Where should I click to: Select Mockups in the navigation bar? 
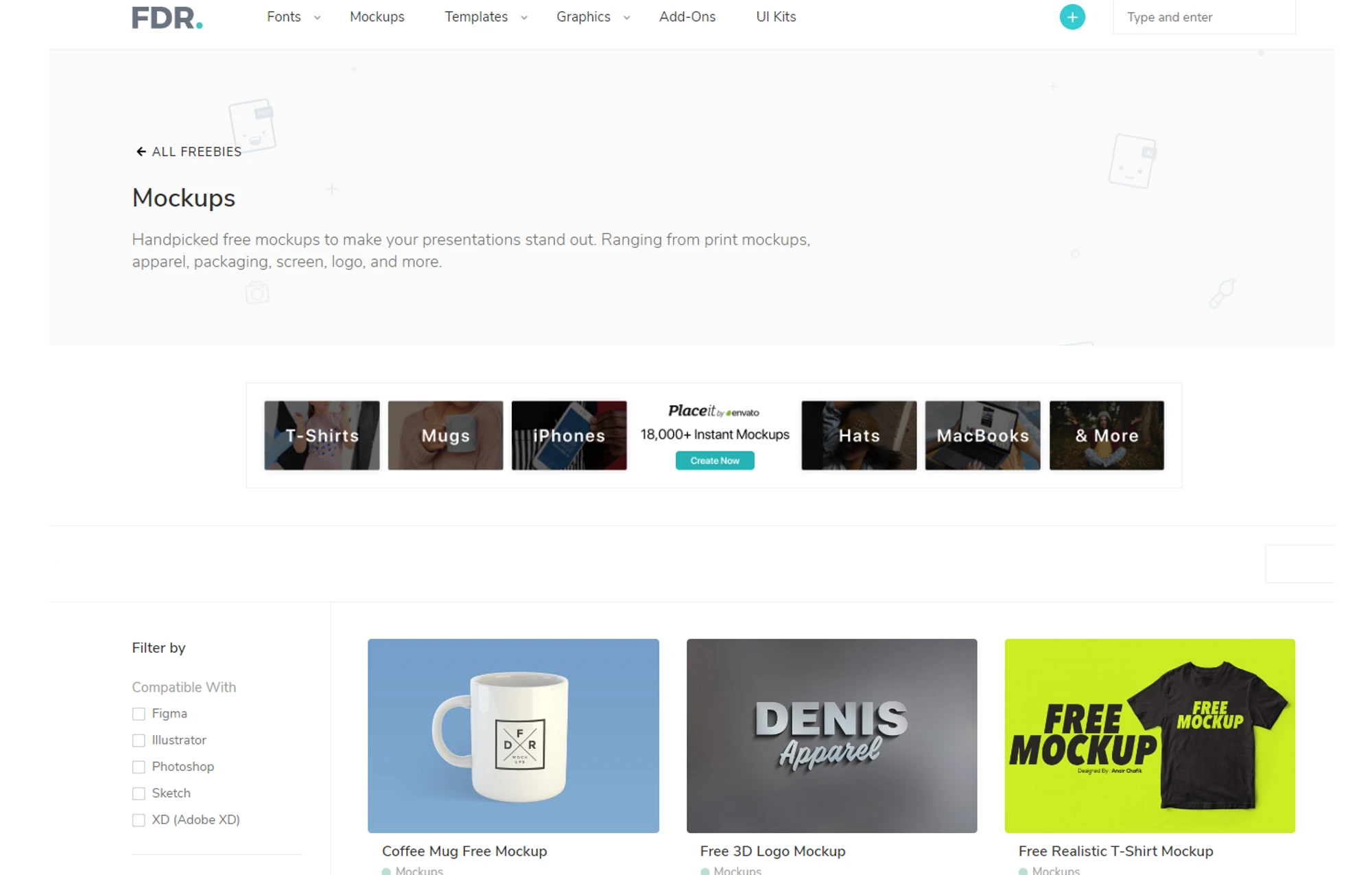(x=377, y=16)
